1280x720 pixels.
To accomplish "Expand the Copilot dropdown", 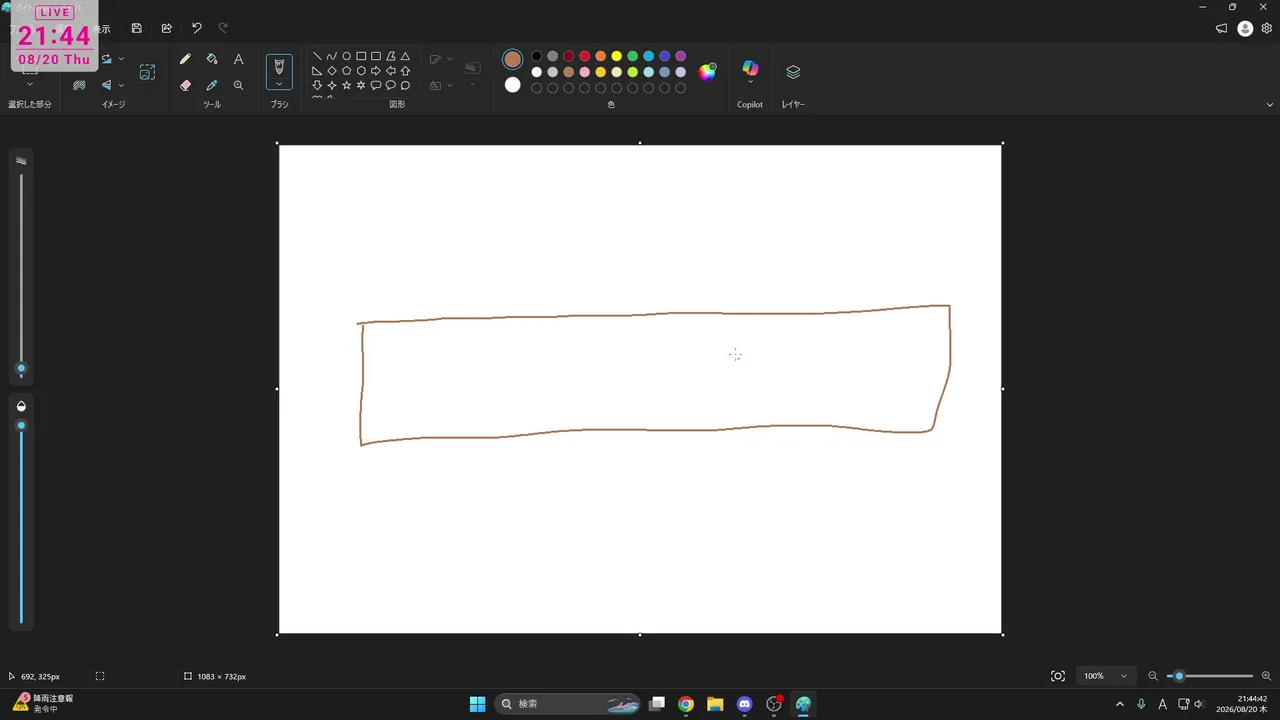I will pyautogui.click(x=750, y=83).
